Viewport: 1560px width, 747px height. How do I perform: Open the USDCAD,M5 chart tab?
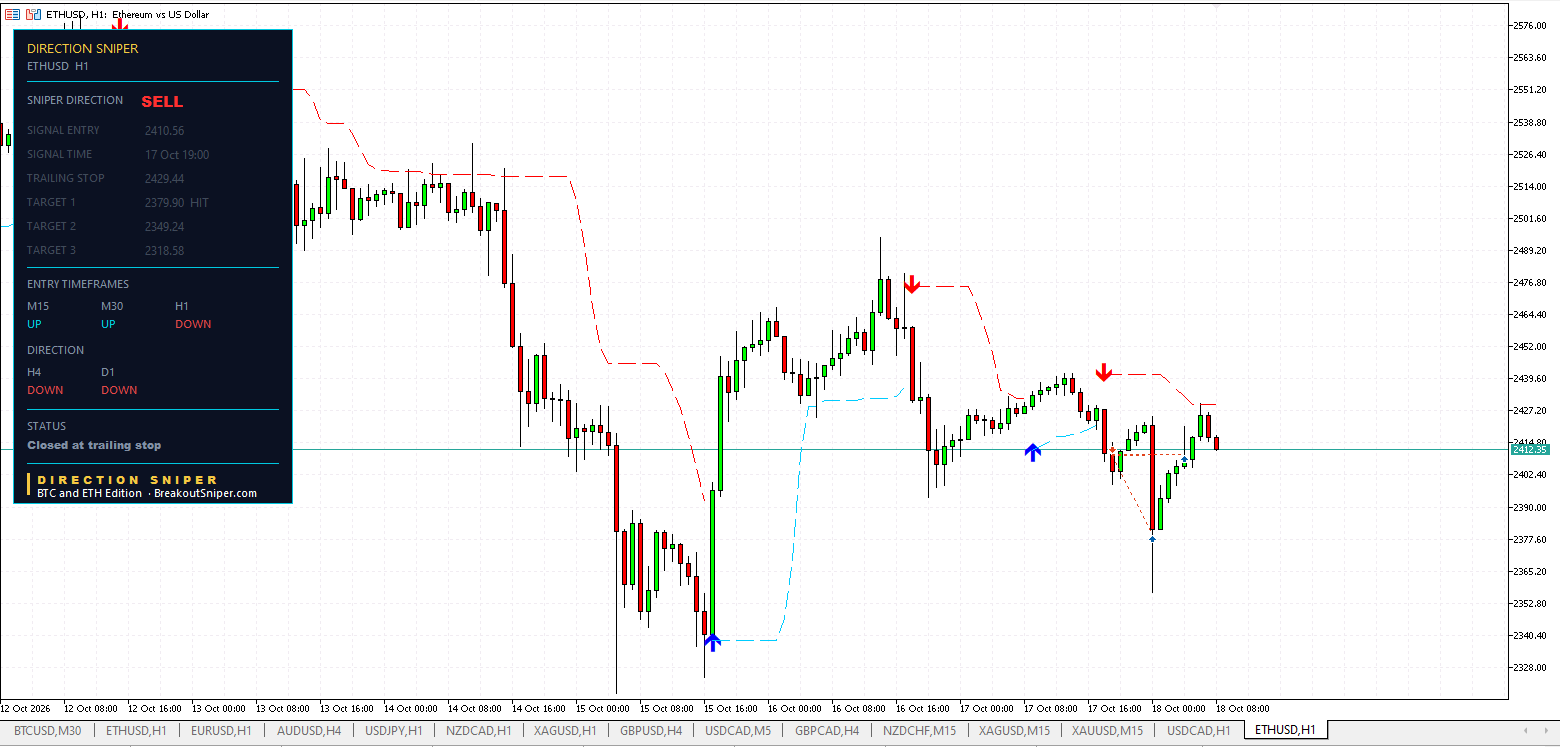click(x=738, y=731)
